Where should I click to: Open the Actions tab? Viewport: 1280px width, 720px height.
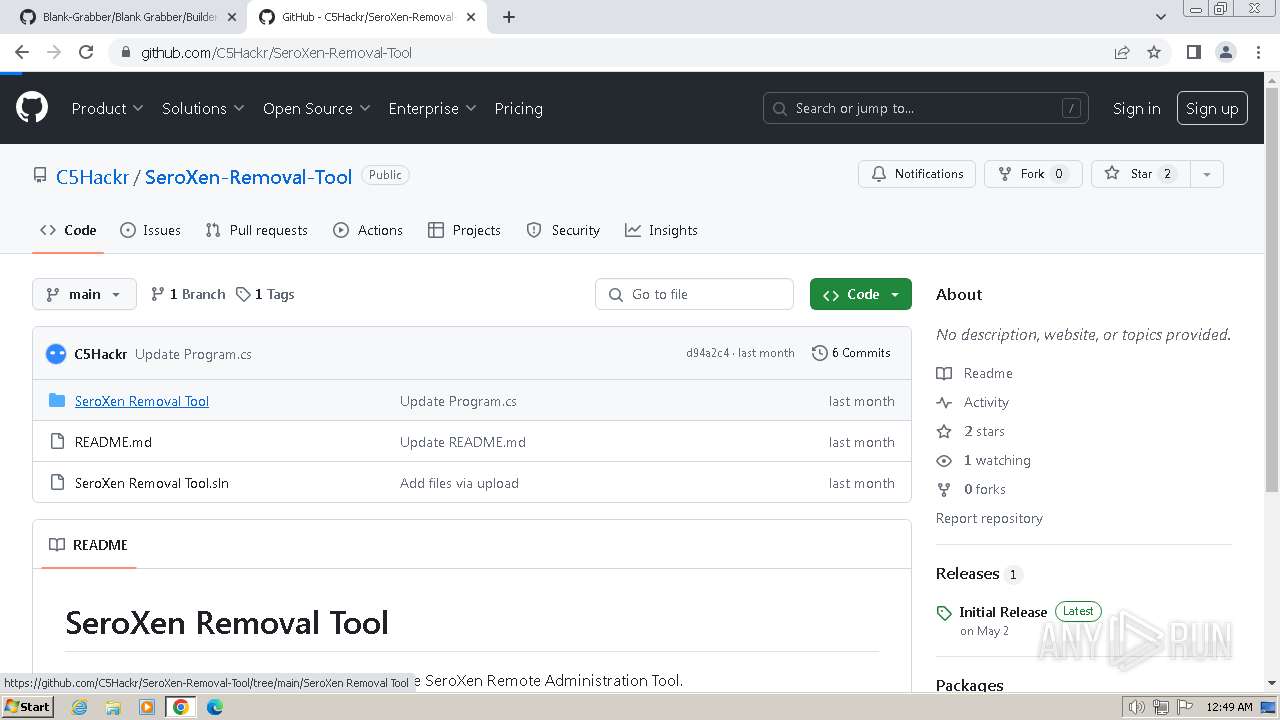(368, 230)
